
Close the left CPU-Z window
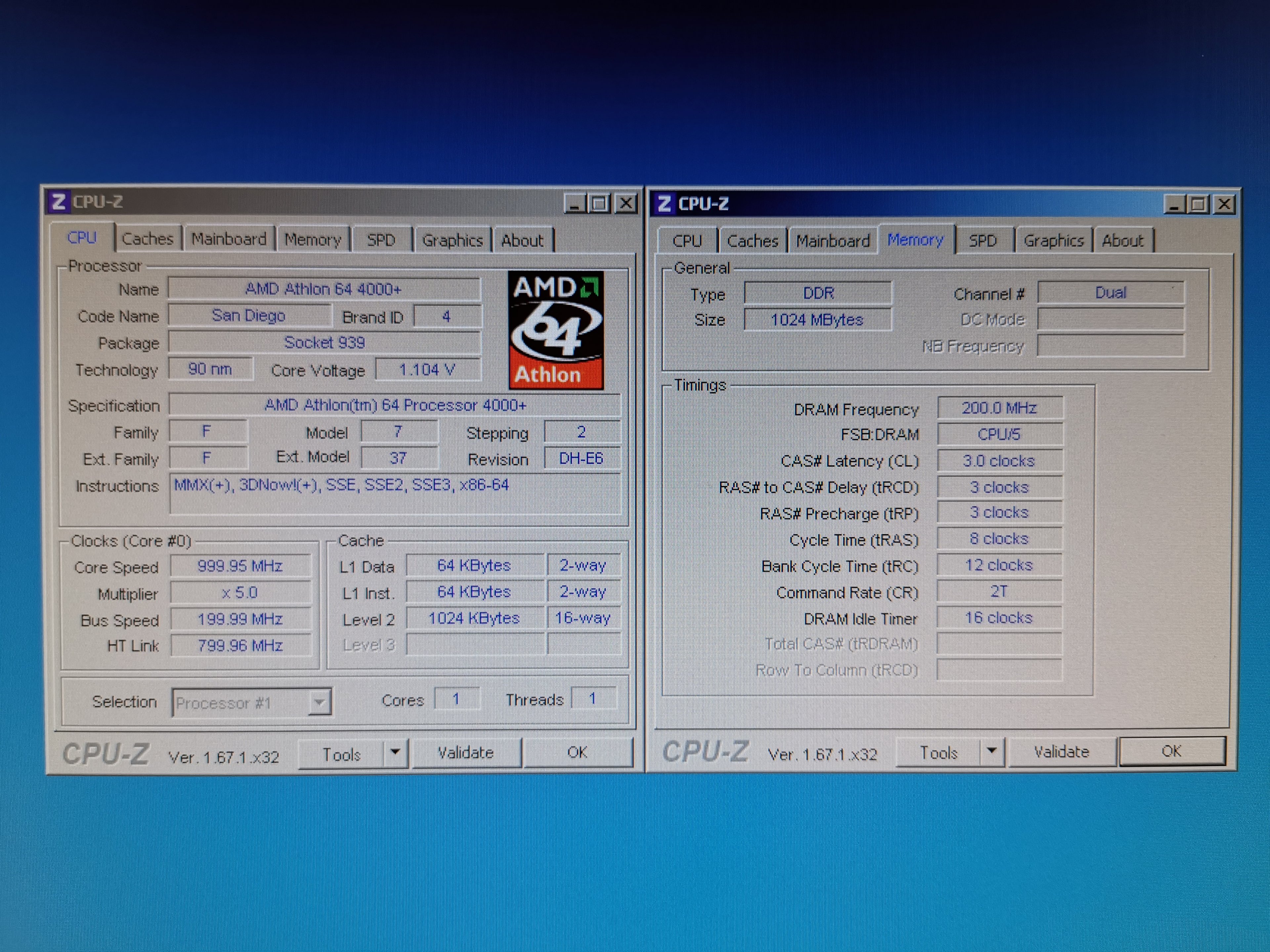coord(626,203)
